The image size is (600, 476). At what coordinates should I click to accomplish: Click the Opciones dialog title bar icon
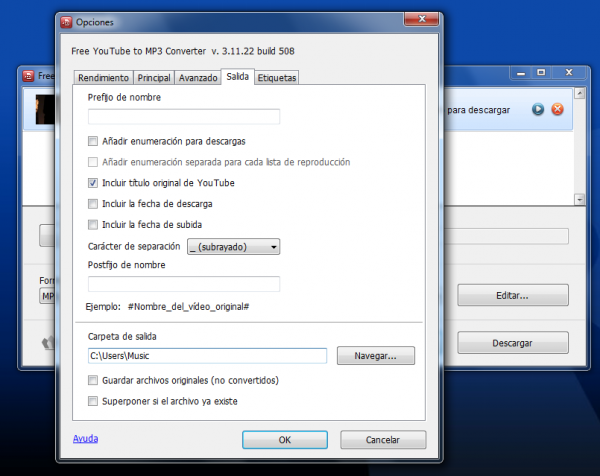pos(66,21)
